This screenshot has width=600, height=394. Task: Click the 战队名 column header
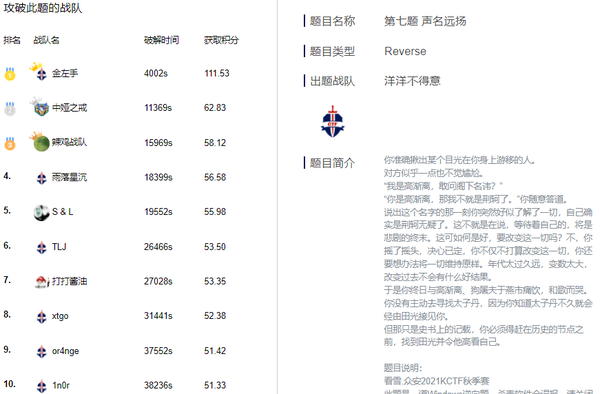click(x=46, y=40)
